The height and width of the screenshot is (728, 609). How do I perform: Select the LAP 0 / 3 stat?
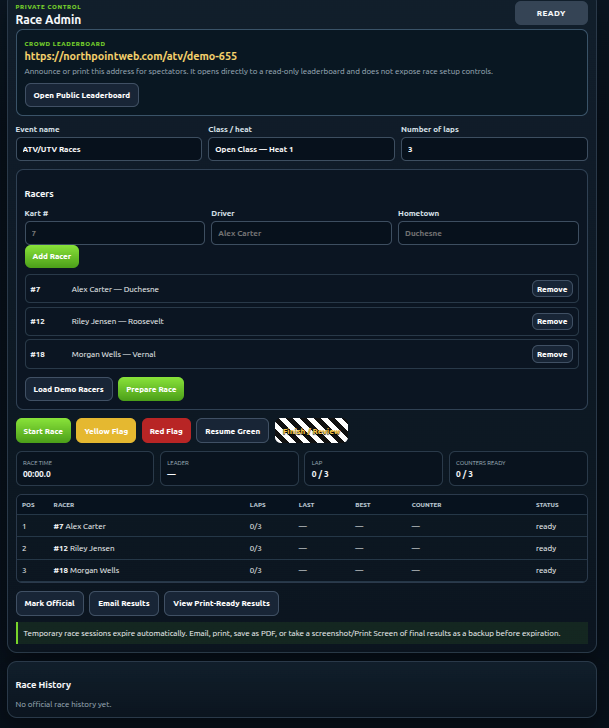(373, 469)
